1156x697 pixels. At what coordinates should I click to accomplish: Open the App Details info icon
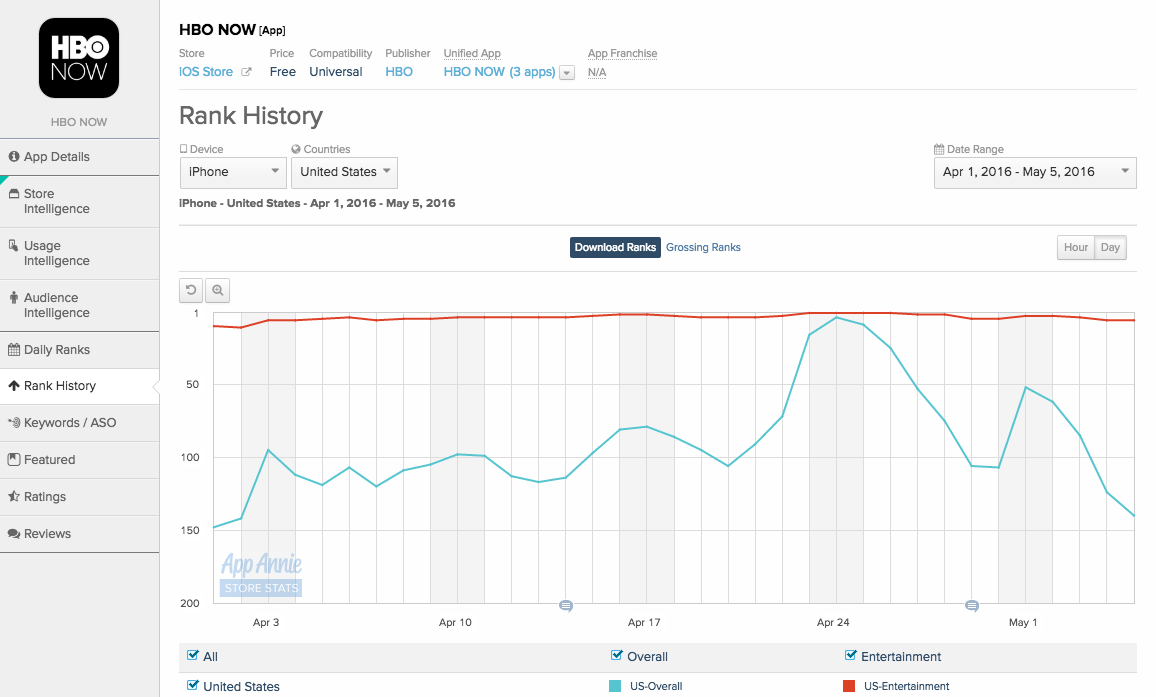tap(13, 156)
